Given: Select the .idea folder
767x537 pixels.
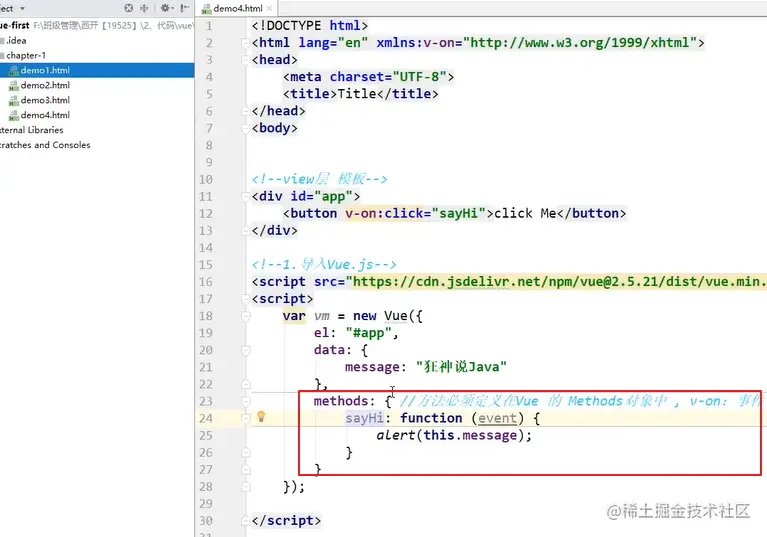Looking at the screenshot, I should click(x=16, y=41).
